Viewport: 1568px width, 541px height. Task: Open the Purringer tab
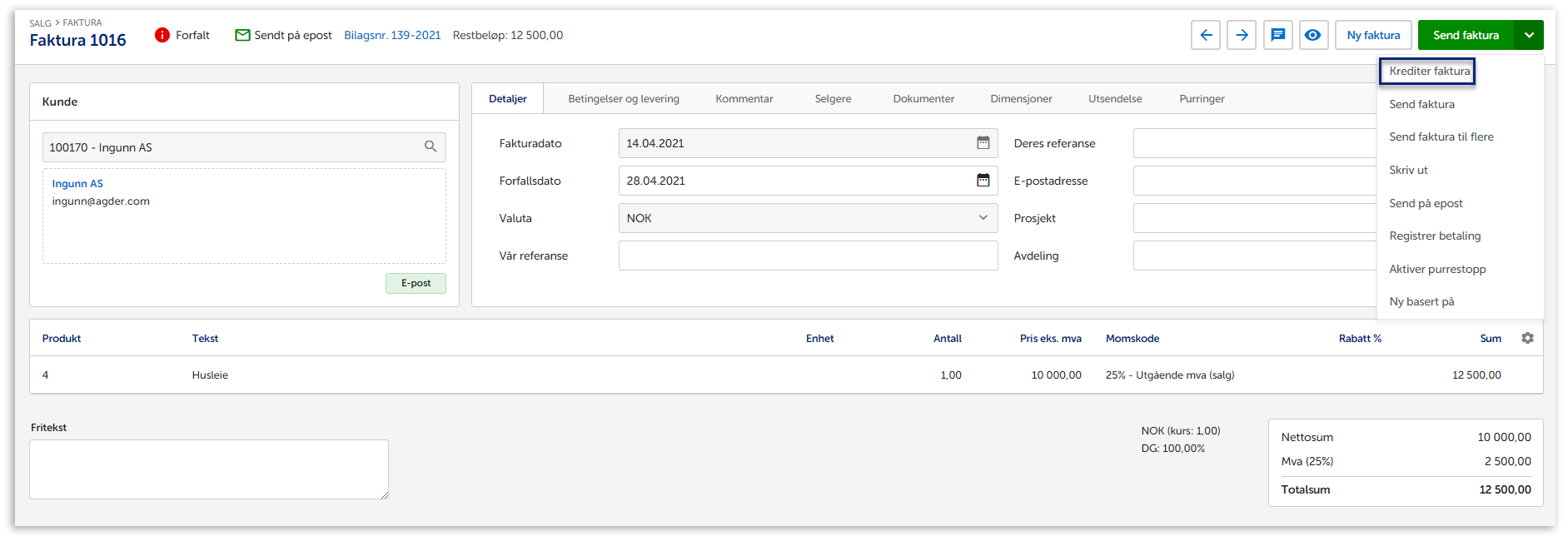click(1202, 99)
